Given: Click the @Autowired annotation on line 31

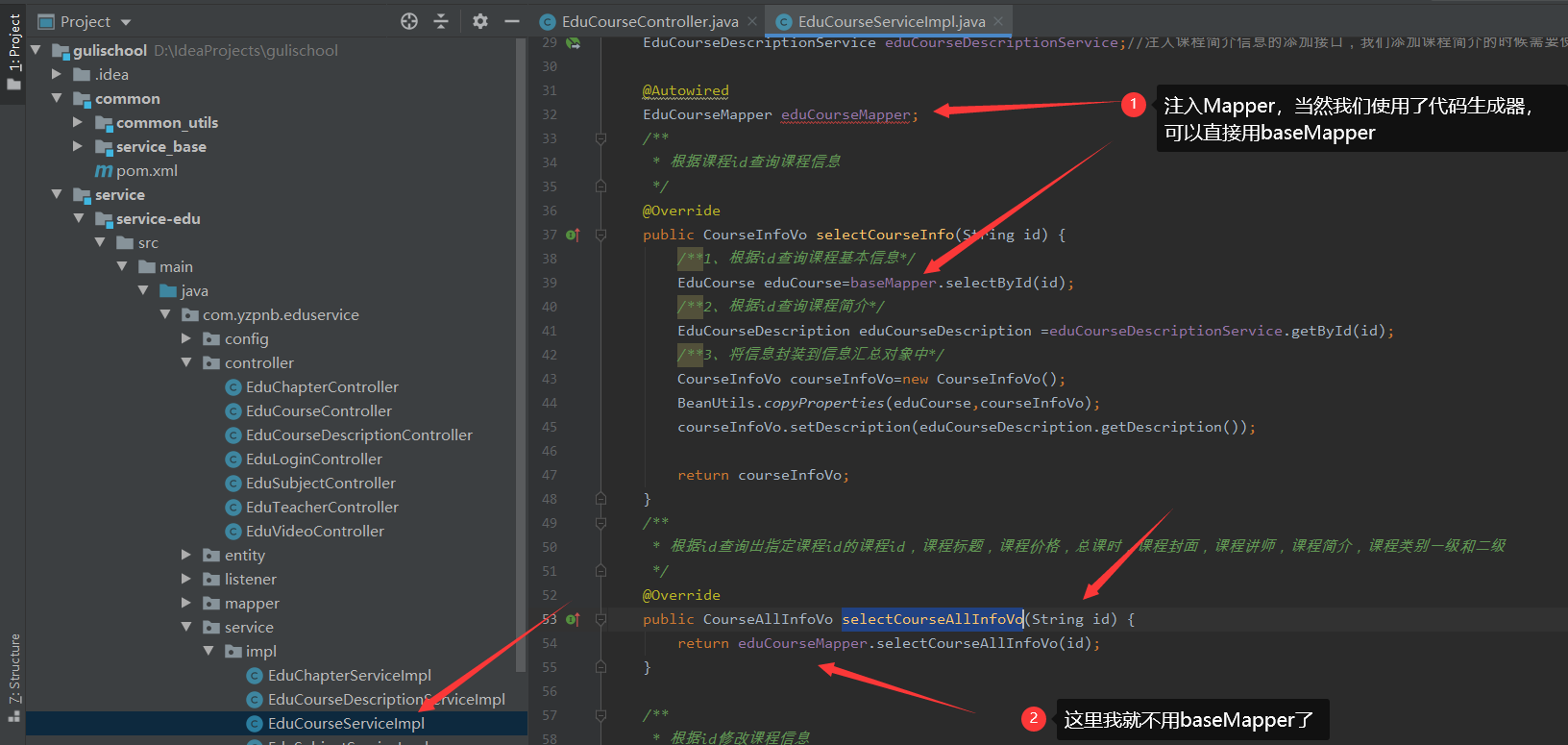Looking at the screenshot, I should click(x=686, y=90).
